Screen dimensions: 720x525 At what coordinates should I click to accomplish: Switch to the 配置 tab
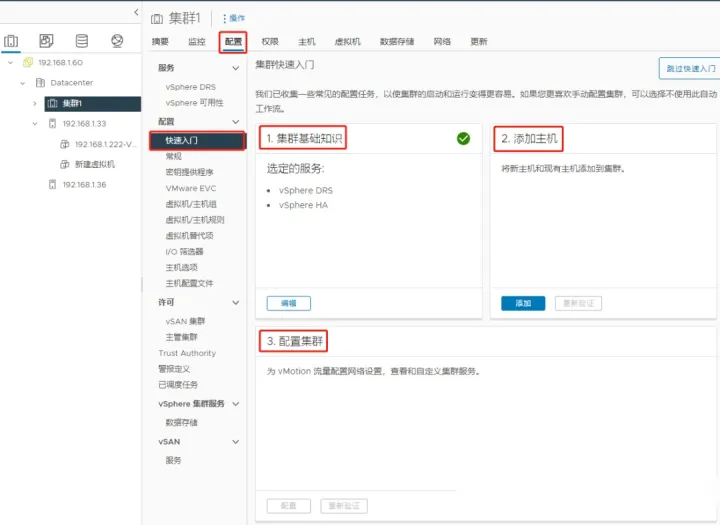233,42
